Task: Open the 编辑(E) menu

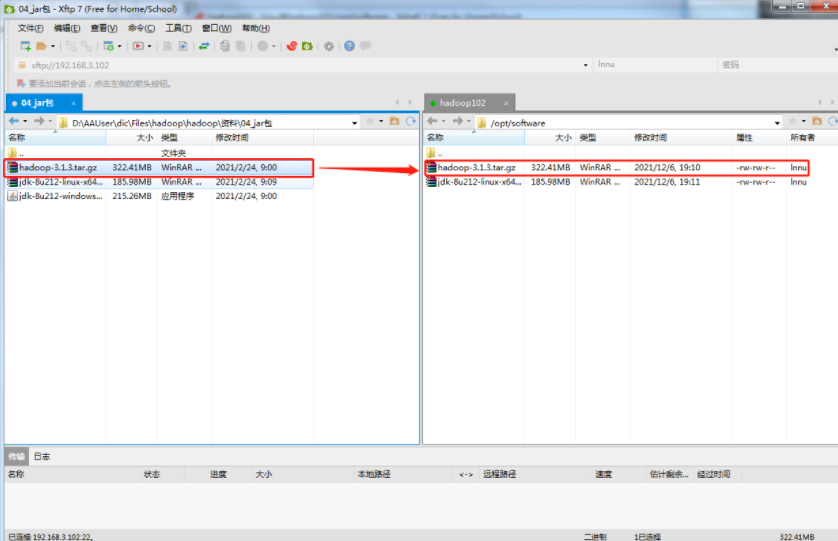Action: pos(67,28)
